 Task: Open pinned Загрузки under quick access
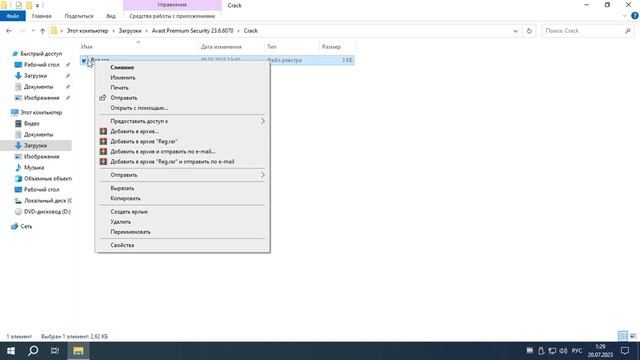pyautogui.click(x=35, y=76)
